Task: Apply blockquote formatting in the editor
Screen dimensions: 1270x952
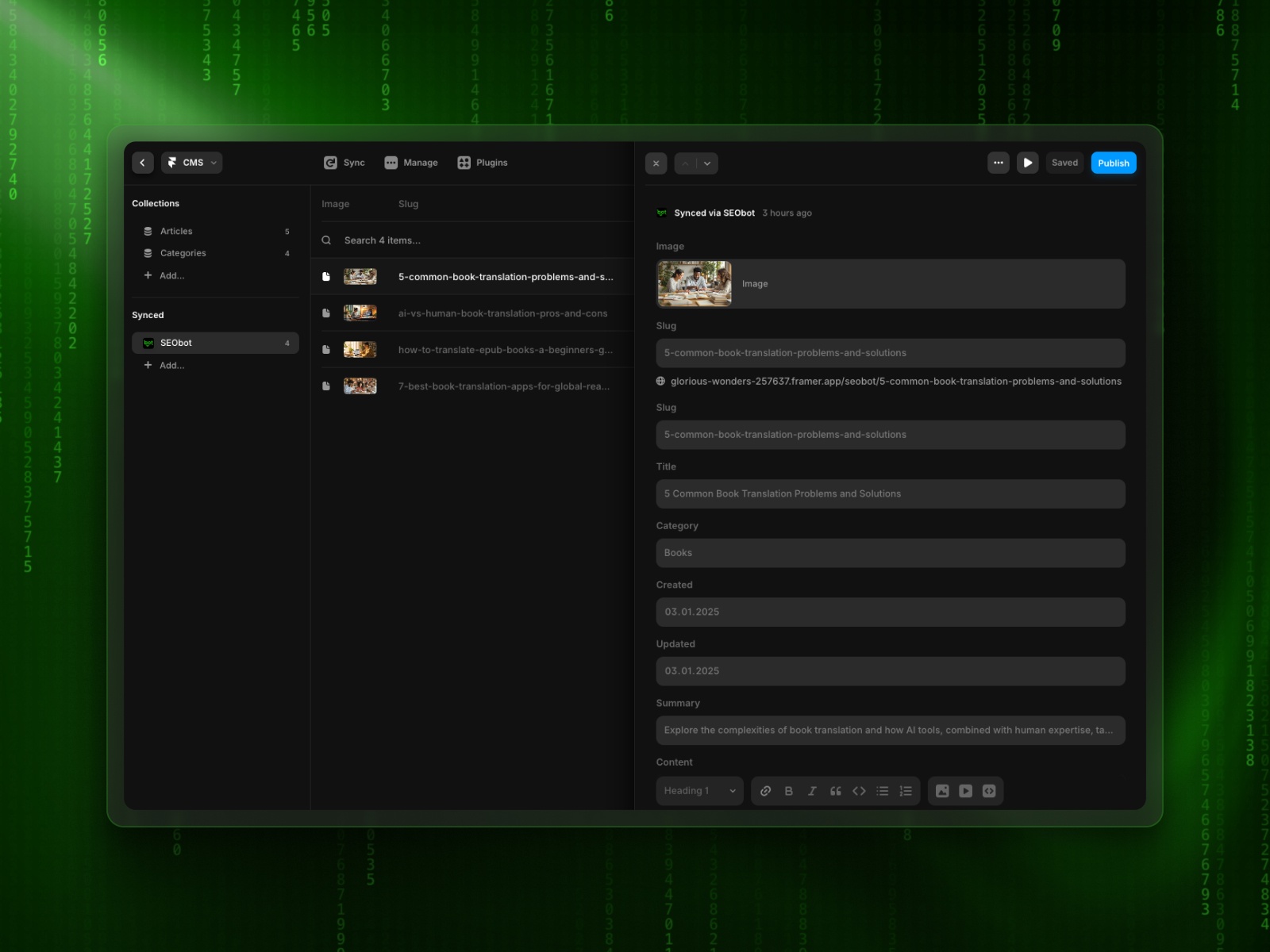Action: tap(836, 790)
